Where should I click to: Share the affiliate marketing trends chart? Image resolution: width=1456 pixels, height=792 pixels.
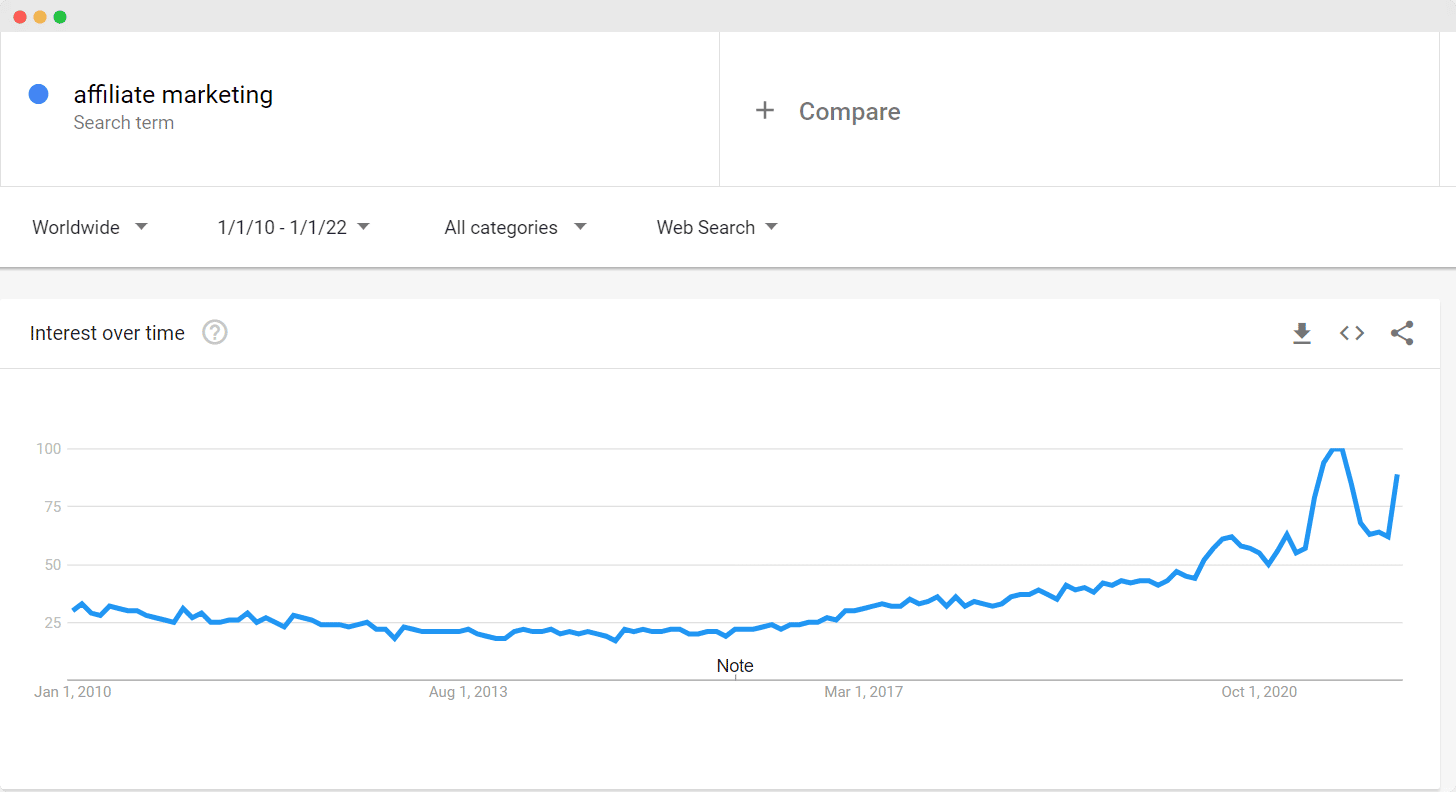1401,333
